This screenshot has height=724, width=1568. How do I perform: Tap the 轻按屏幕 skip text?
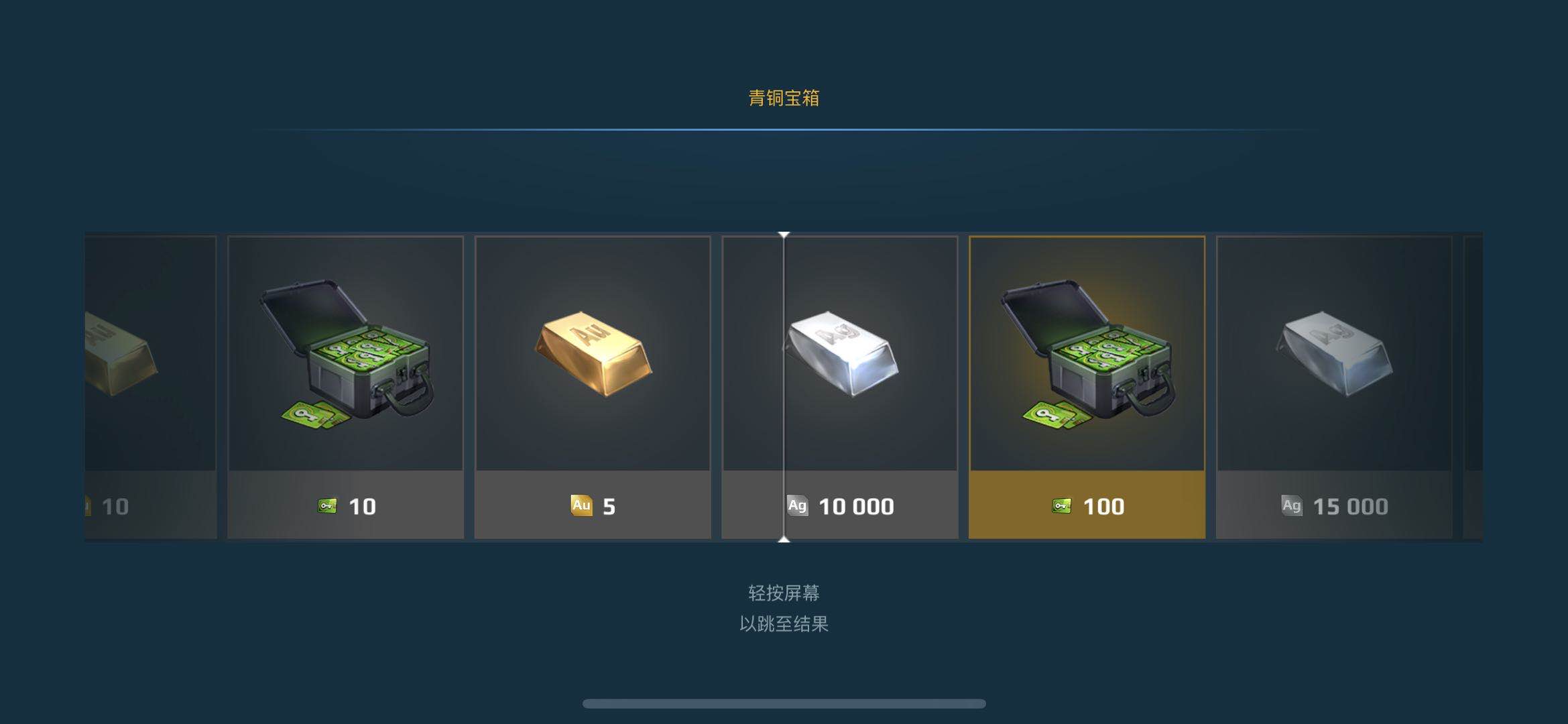click(784, 593)
